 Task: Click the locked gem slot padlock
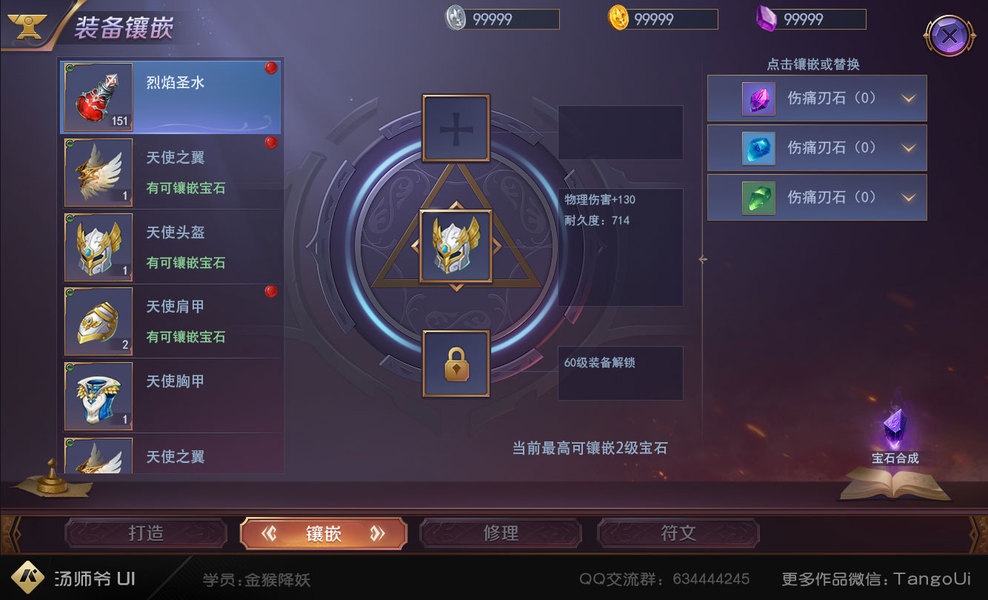coord(456,364)
